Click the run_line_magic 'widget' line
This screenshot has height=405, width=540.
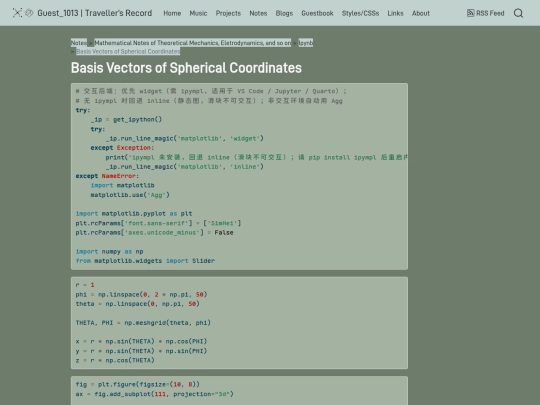coord(185,138)
